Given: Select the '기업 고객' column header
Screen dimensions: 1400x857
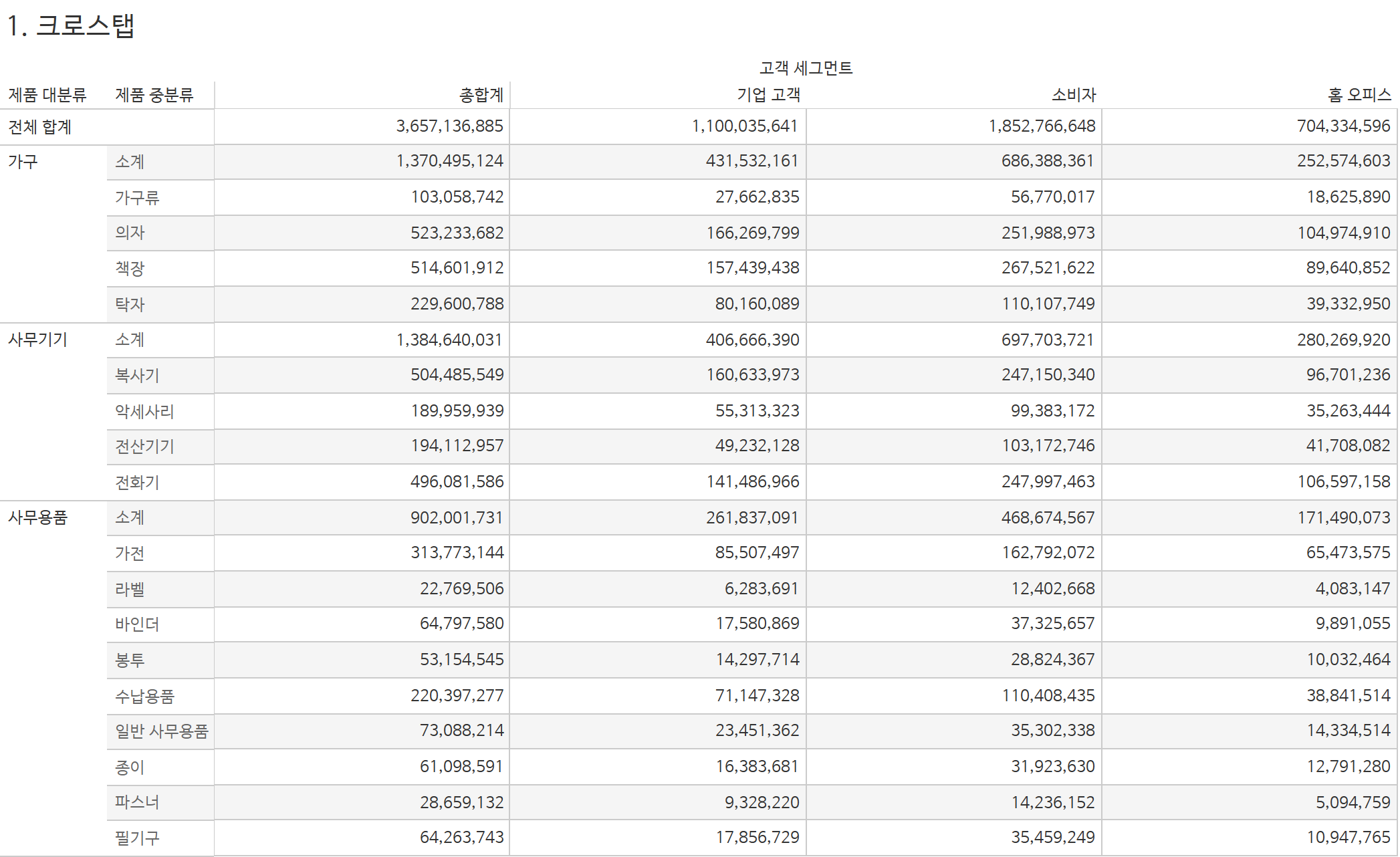Looking at the screenshot, I should coord(768,95).
